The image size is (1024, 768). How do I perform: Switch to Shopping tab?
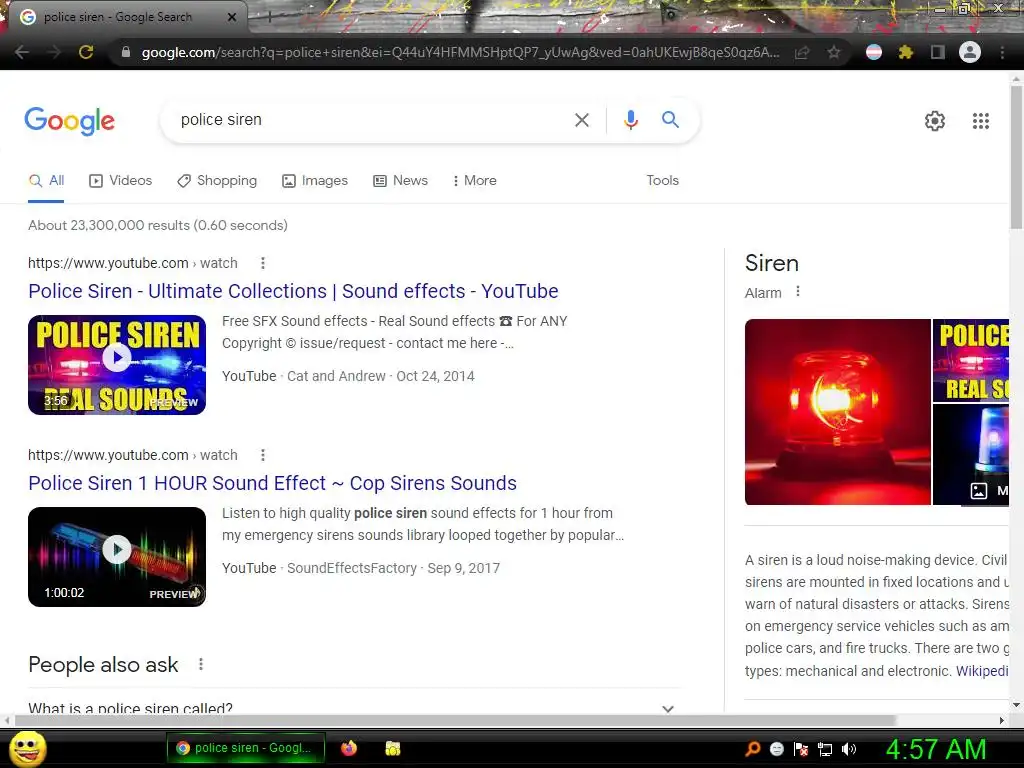[x=217, y=181]
